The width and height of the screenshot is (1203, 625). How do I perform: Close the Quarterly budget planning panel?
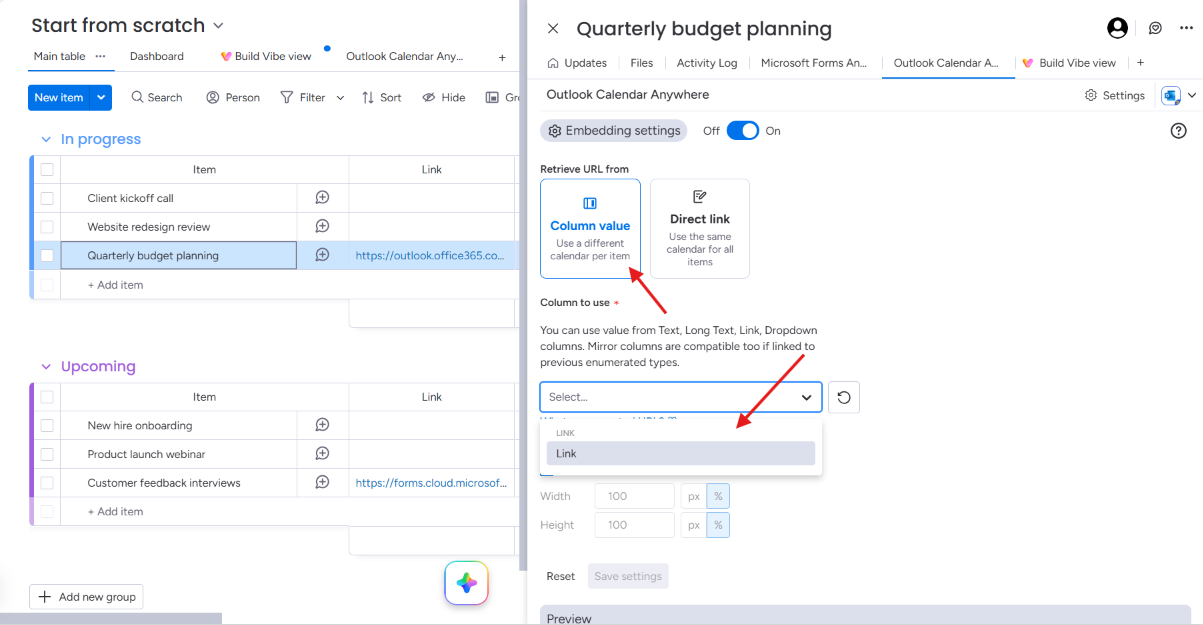pyautogui.click(x=553, y=29)
